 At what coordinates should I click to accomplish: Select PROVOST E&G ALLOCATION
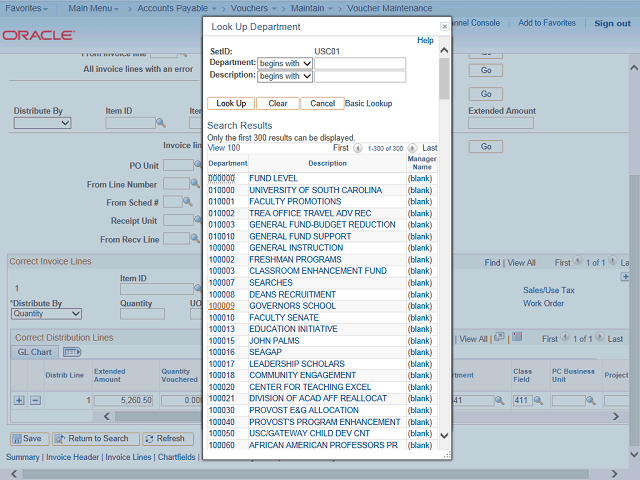(304, 410)
